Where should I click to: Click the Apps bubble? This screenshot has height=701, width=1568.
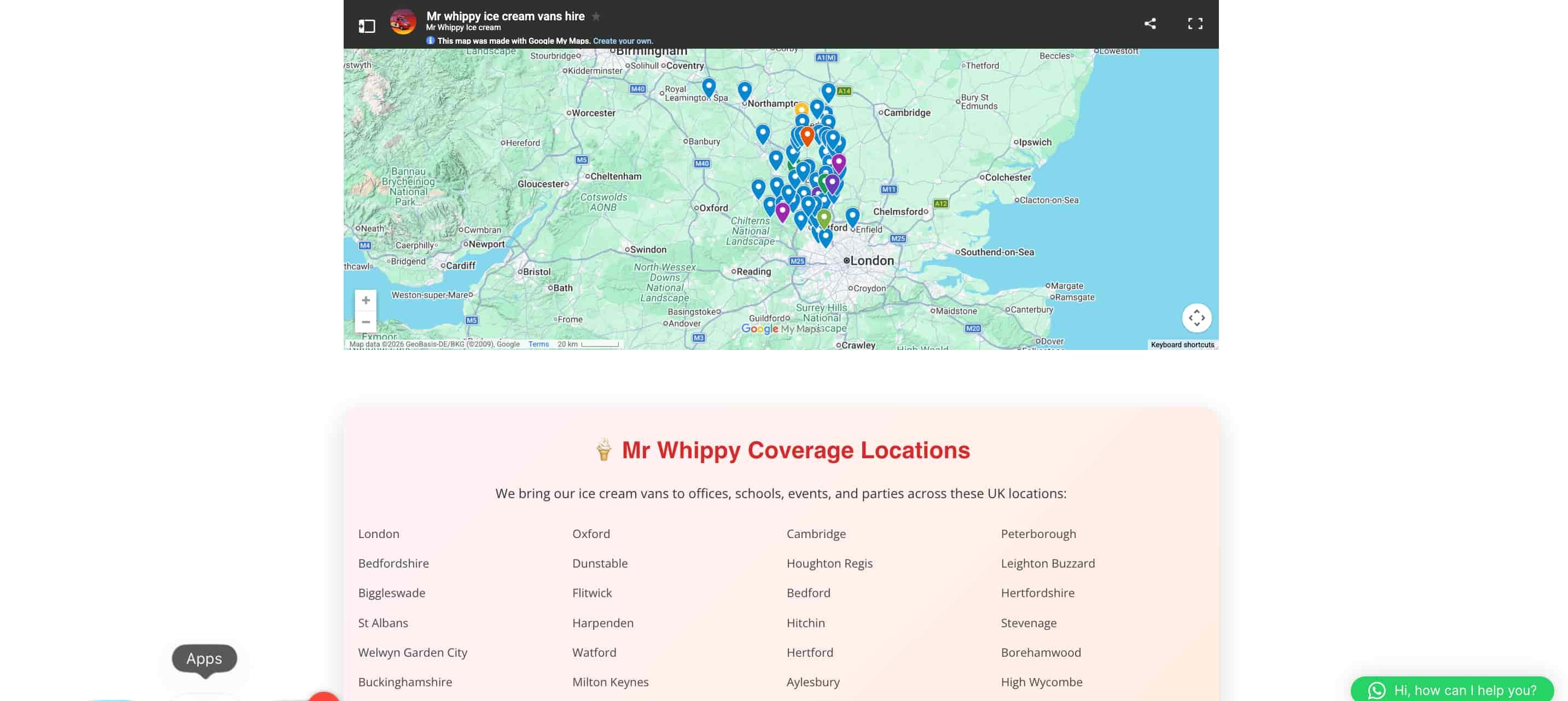(205, 658)
